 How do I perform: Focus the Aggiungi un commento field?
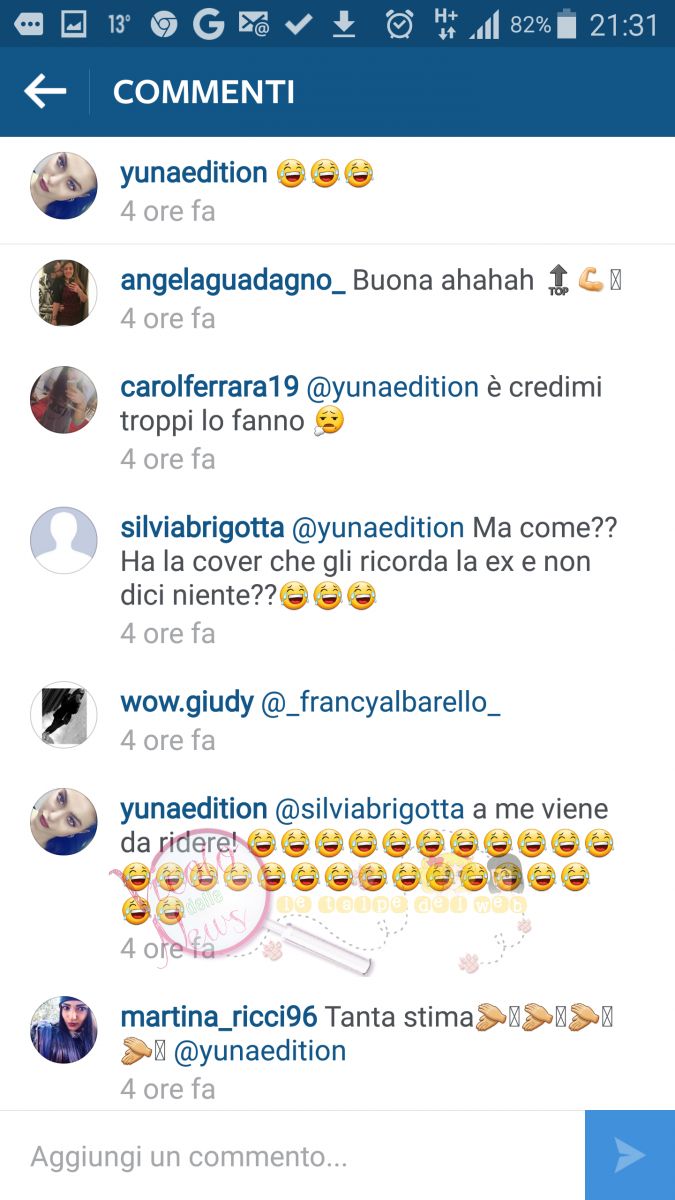292,1156
